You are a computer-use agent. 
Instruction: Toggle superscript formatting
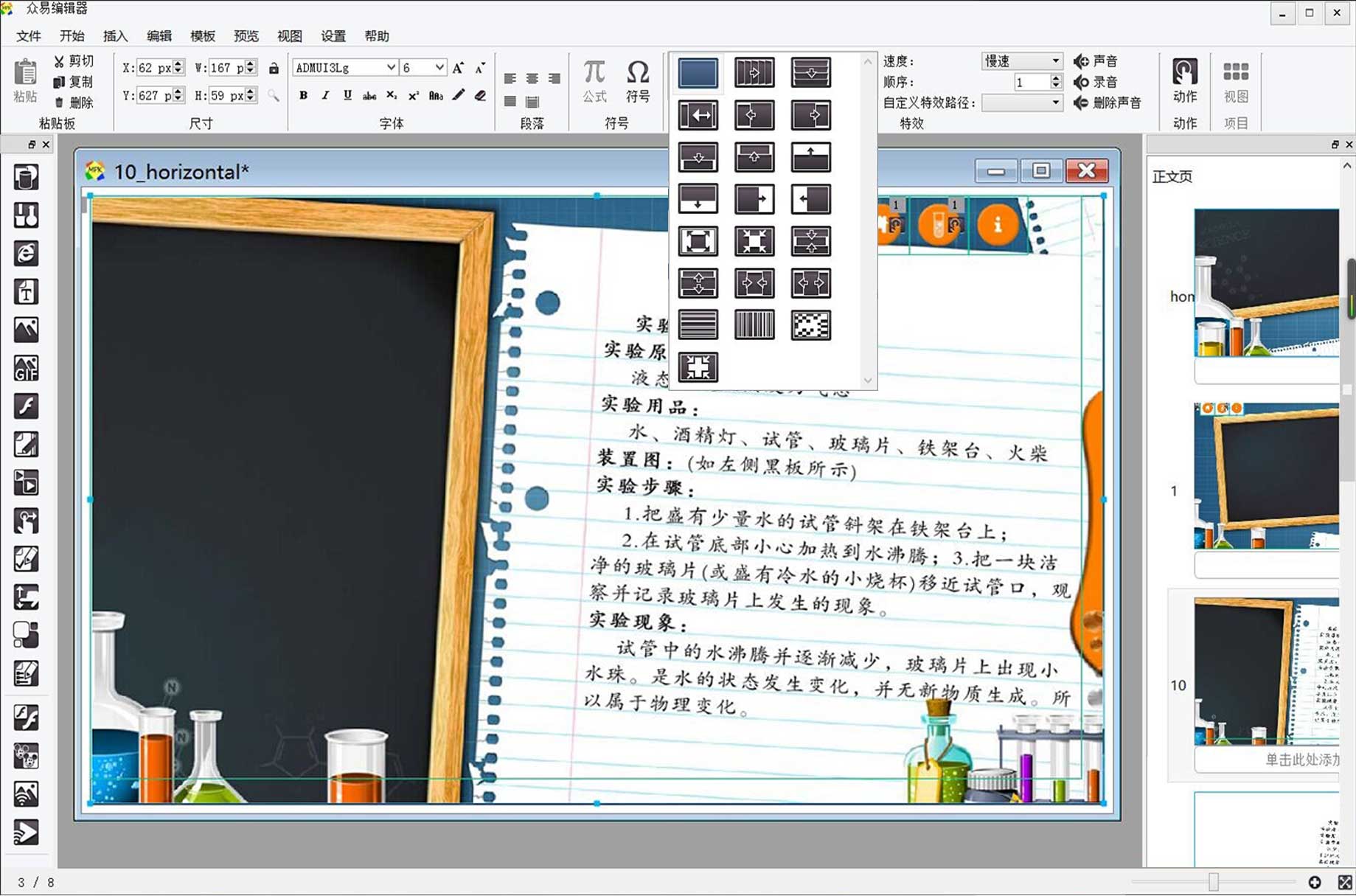coord(414,96)
